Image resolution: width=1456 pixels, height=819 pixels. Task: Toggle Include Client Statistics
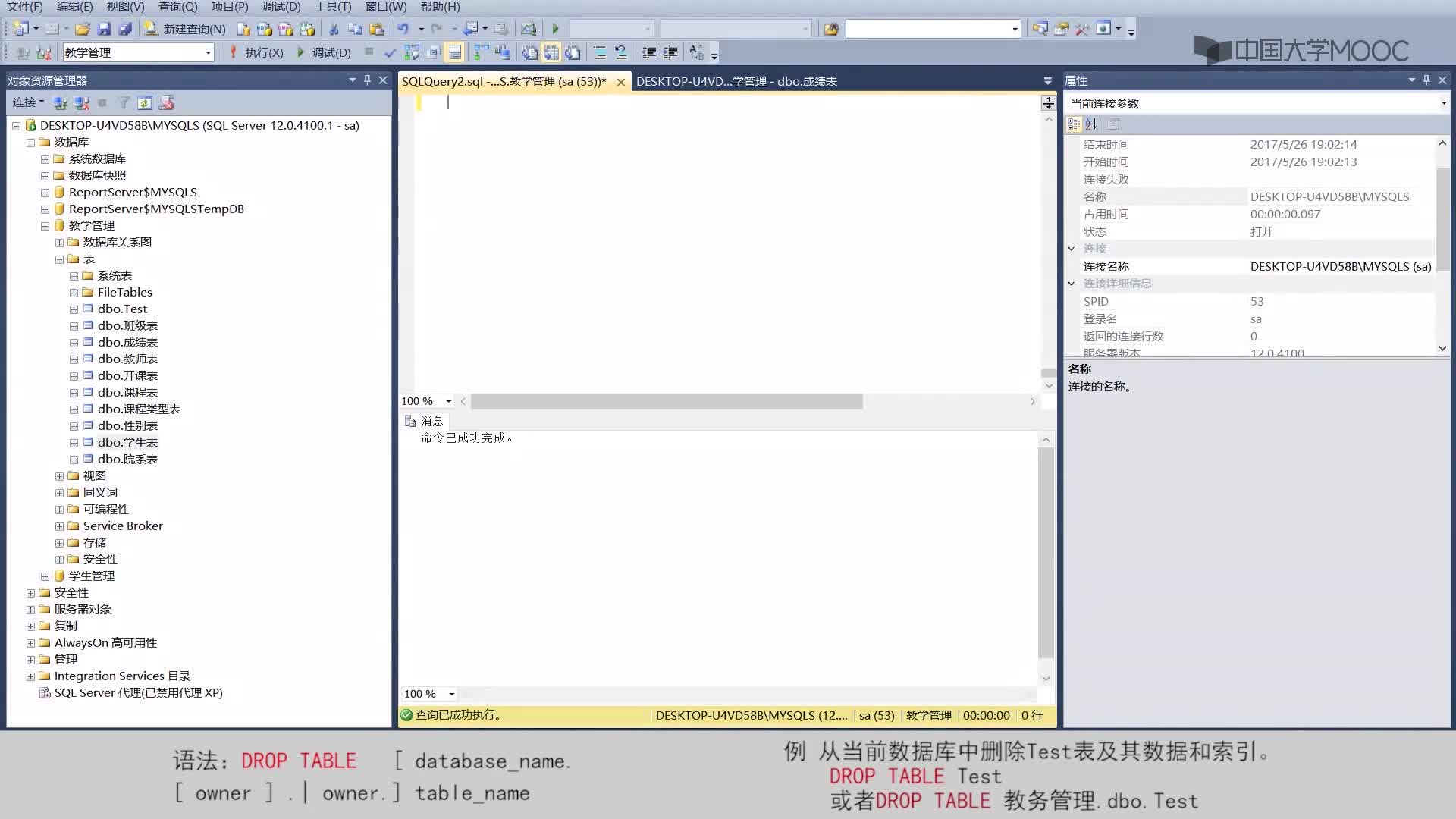click(502, 52)
